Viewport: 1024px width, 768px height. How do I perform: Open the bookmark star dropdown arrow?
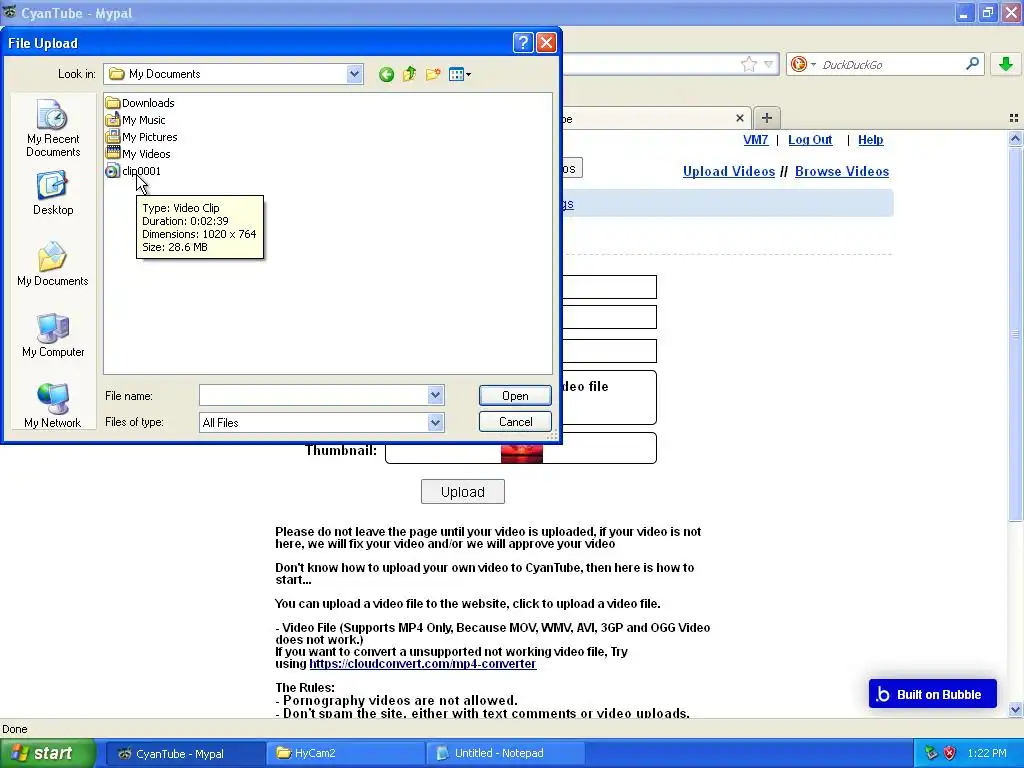pos(769,64)
